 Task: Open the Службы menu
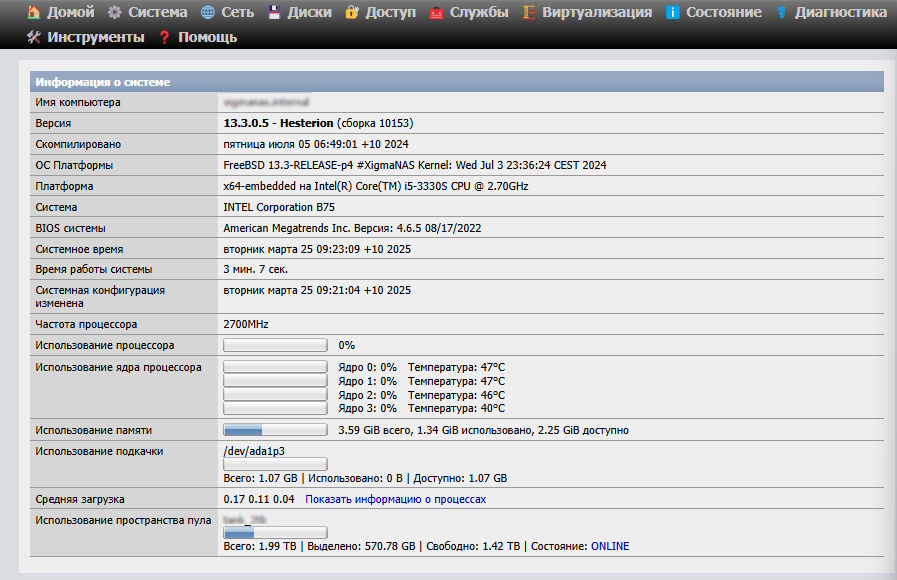479,12
